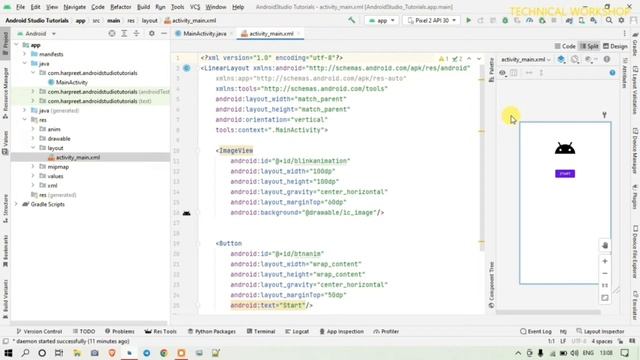Select the Start button in layout preview

click(565, 173)
